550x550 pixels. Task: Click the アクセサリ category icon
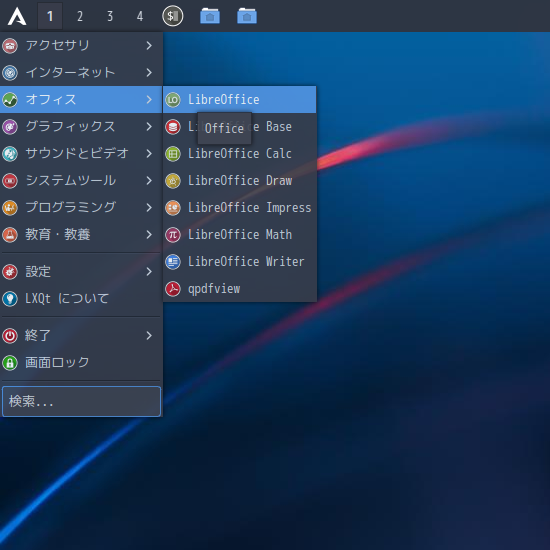click(10, 46)
